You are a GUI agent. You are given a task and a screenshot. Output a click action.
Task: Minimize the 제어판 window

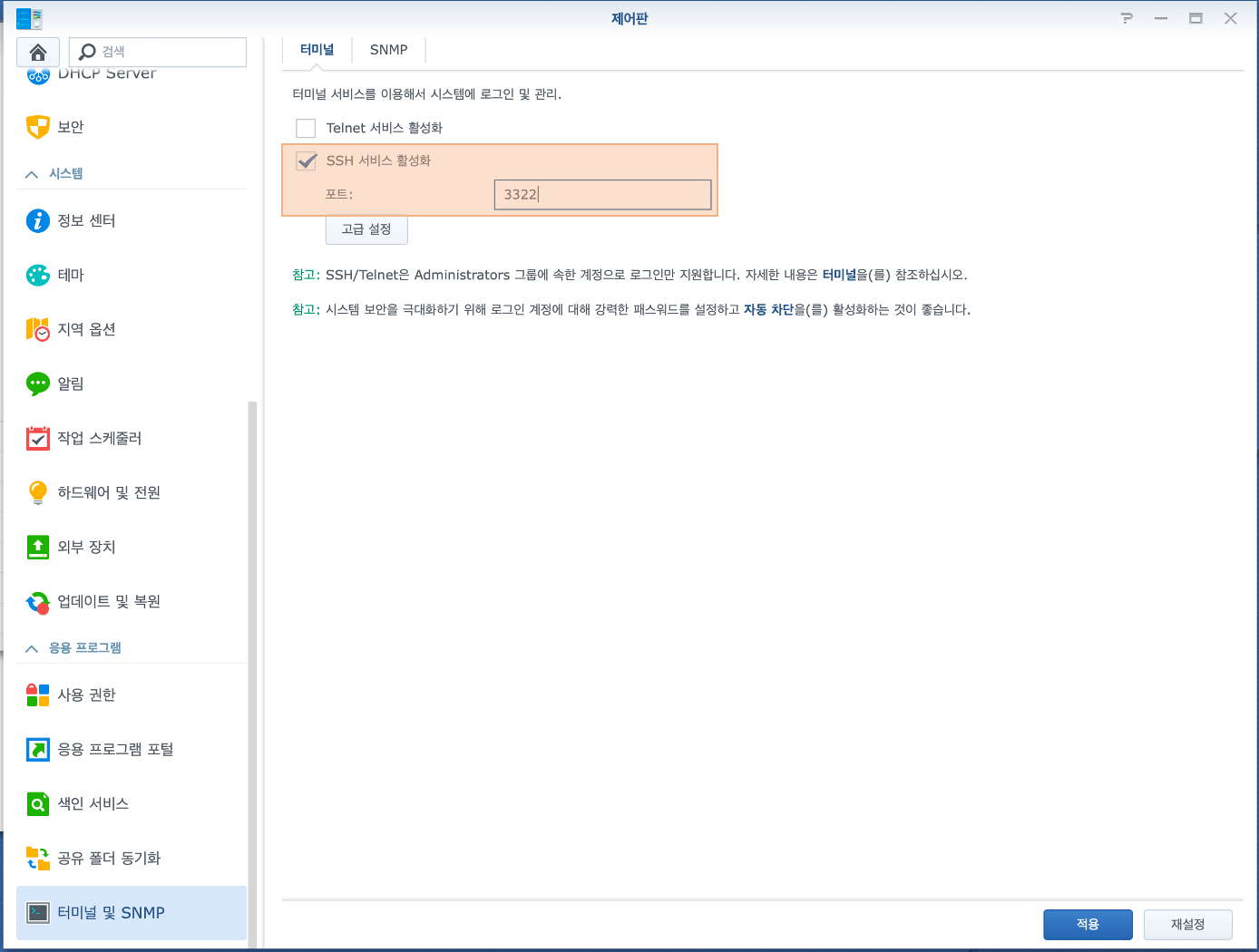click(1161, 18)
